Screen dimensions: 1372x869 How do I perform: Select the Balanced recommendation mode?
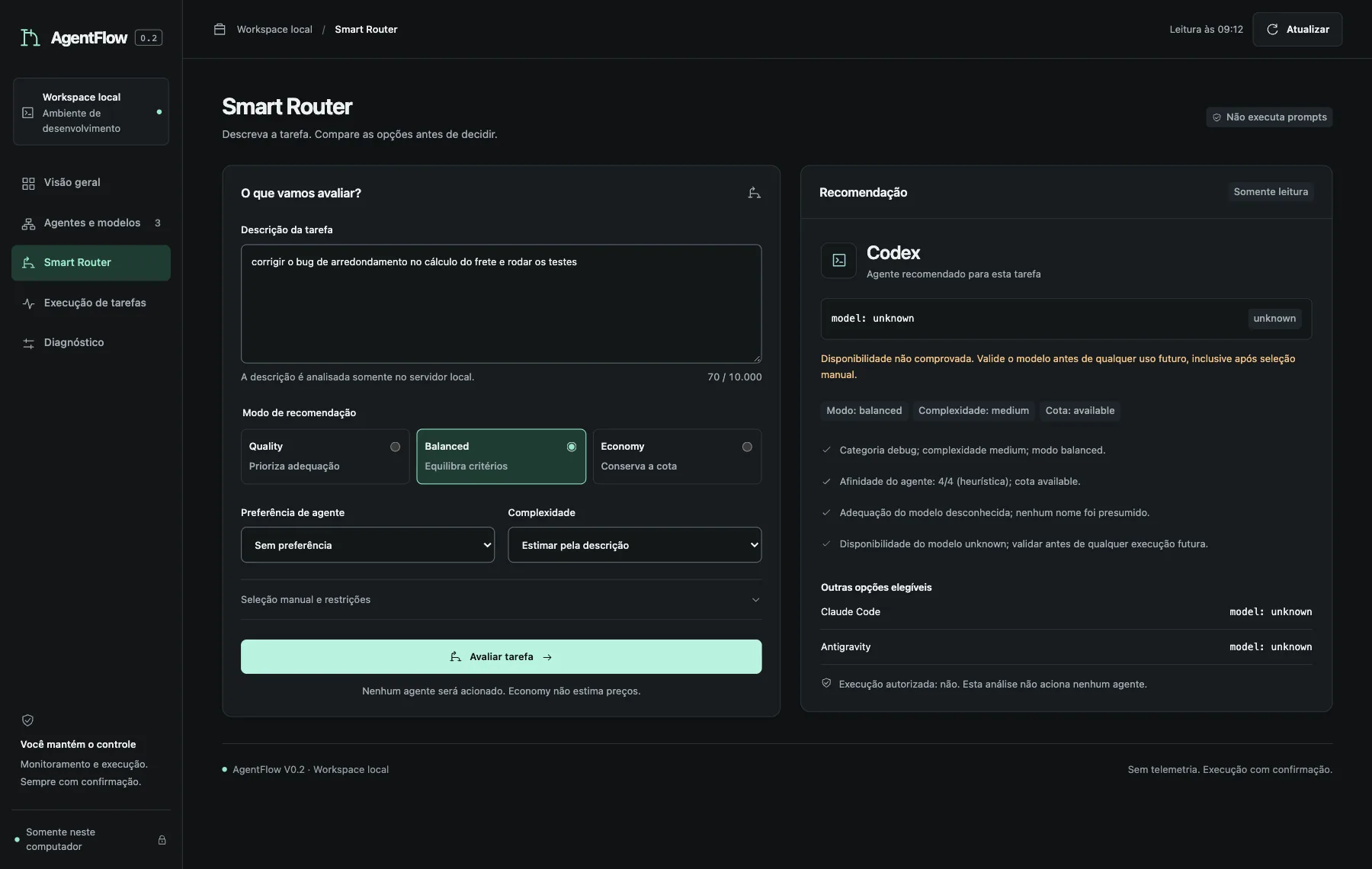coord(502,457)
